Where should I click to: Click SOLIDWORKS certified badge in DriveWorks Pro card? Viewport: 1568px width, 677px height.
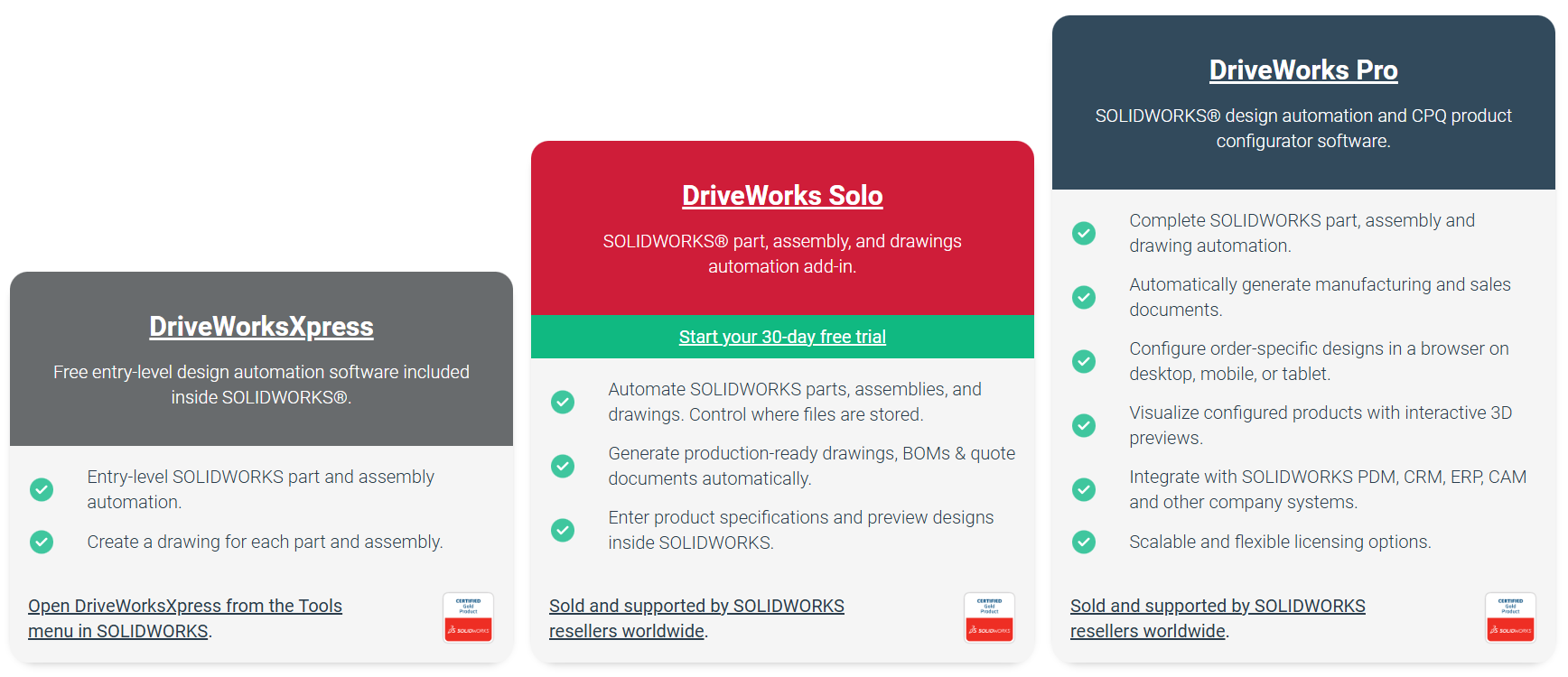(x=1510, y=617)
